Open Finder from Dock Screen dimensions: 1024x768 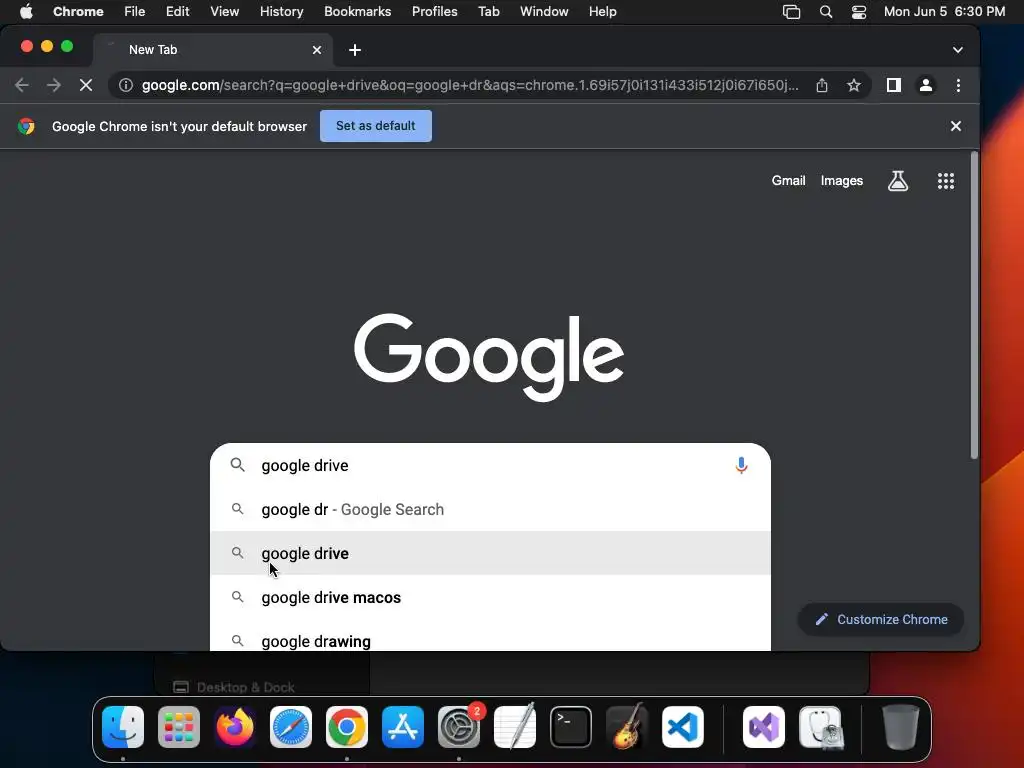(123, 727)
